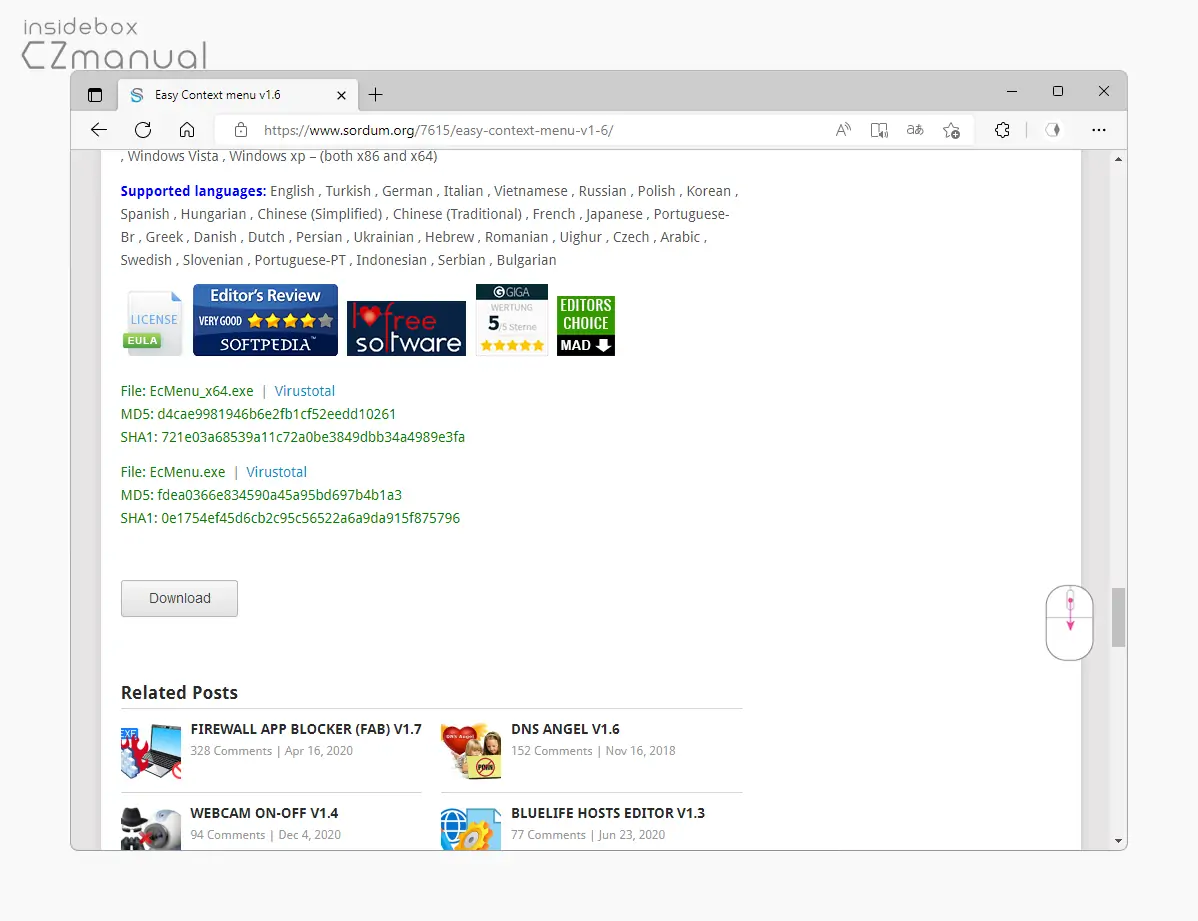Go back using the browser back arrow

(x=99, y=130)
